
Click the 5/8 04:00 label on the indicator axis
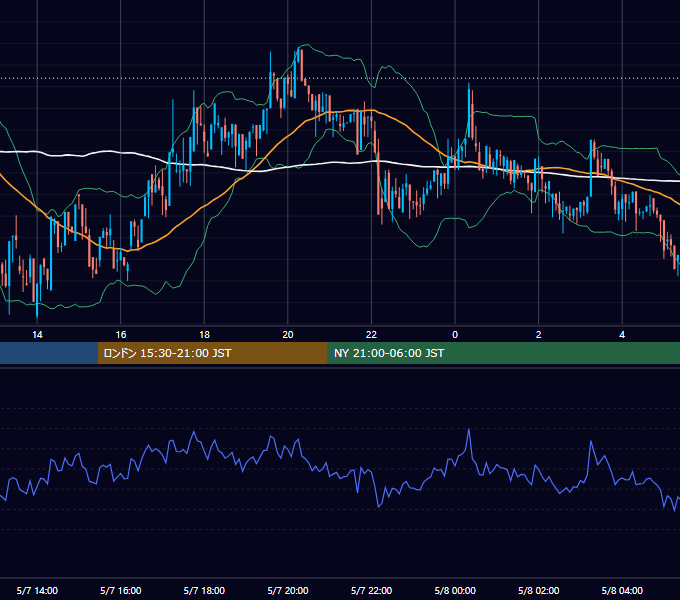pyautogui.click(x=622, y=590)
